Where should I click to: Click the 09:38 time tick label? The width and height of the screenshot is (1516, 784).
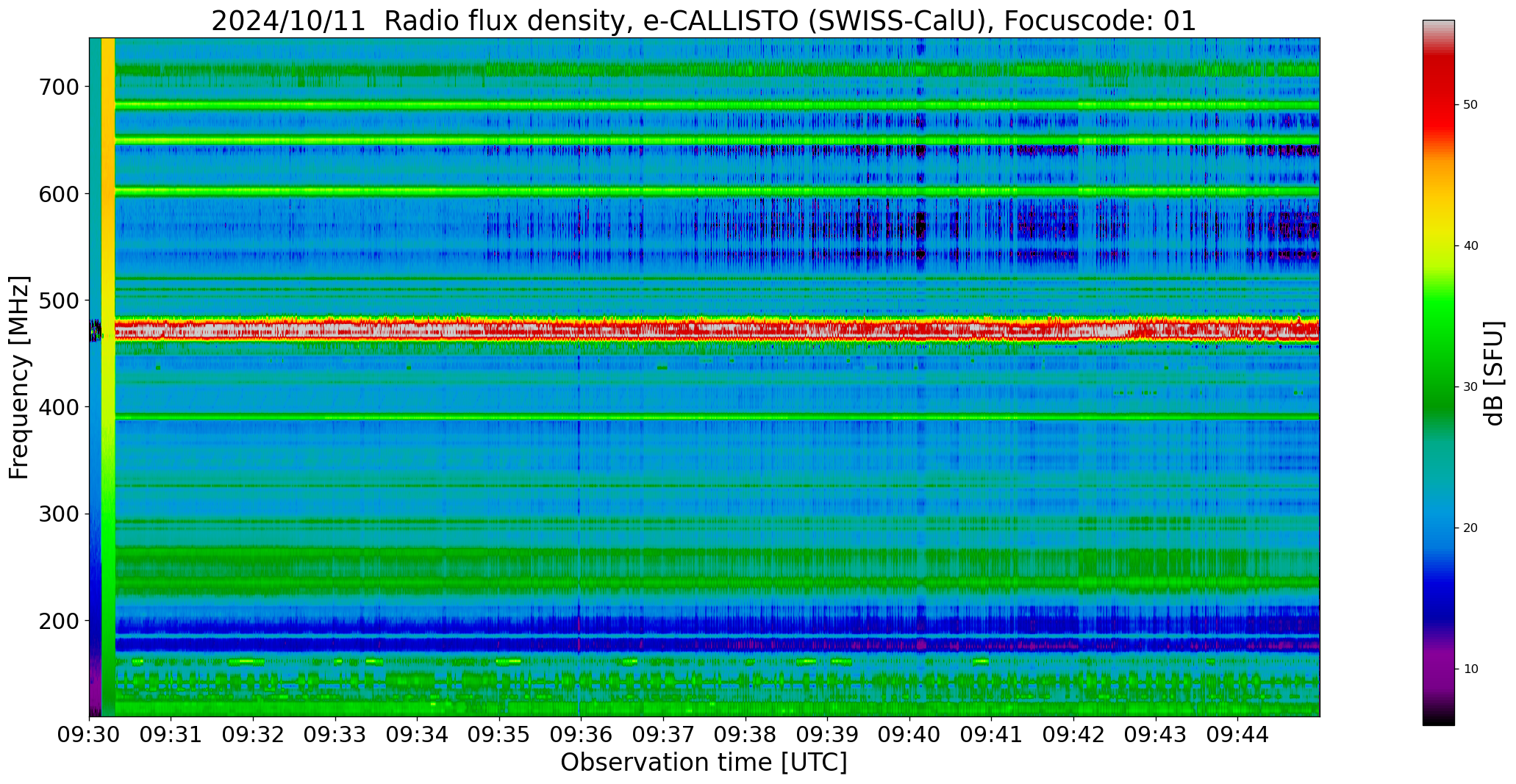746,734
